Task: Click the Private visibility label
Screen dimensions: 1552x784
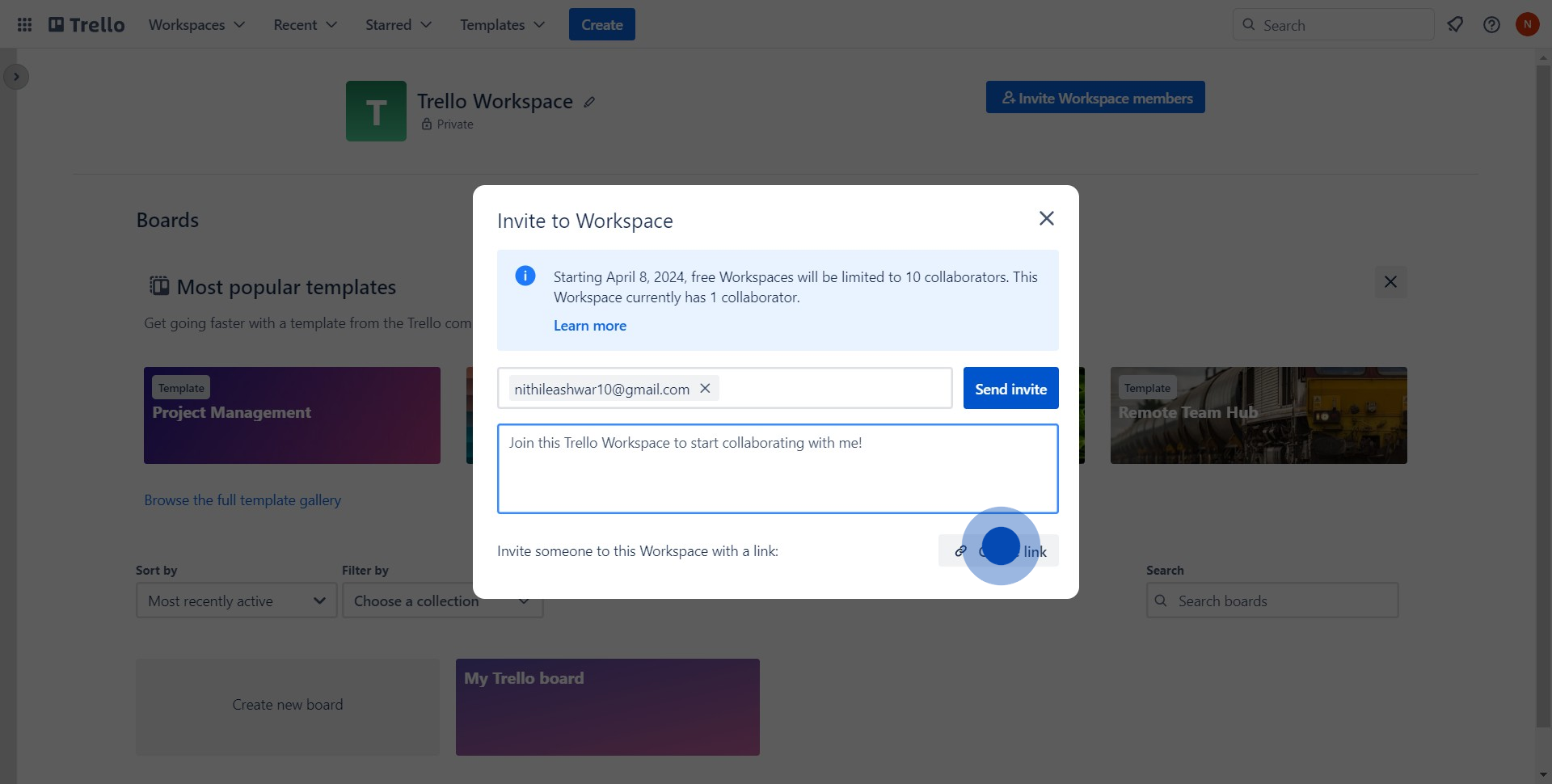Action: (448, 124)
